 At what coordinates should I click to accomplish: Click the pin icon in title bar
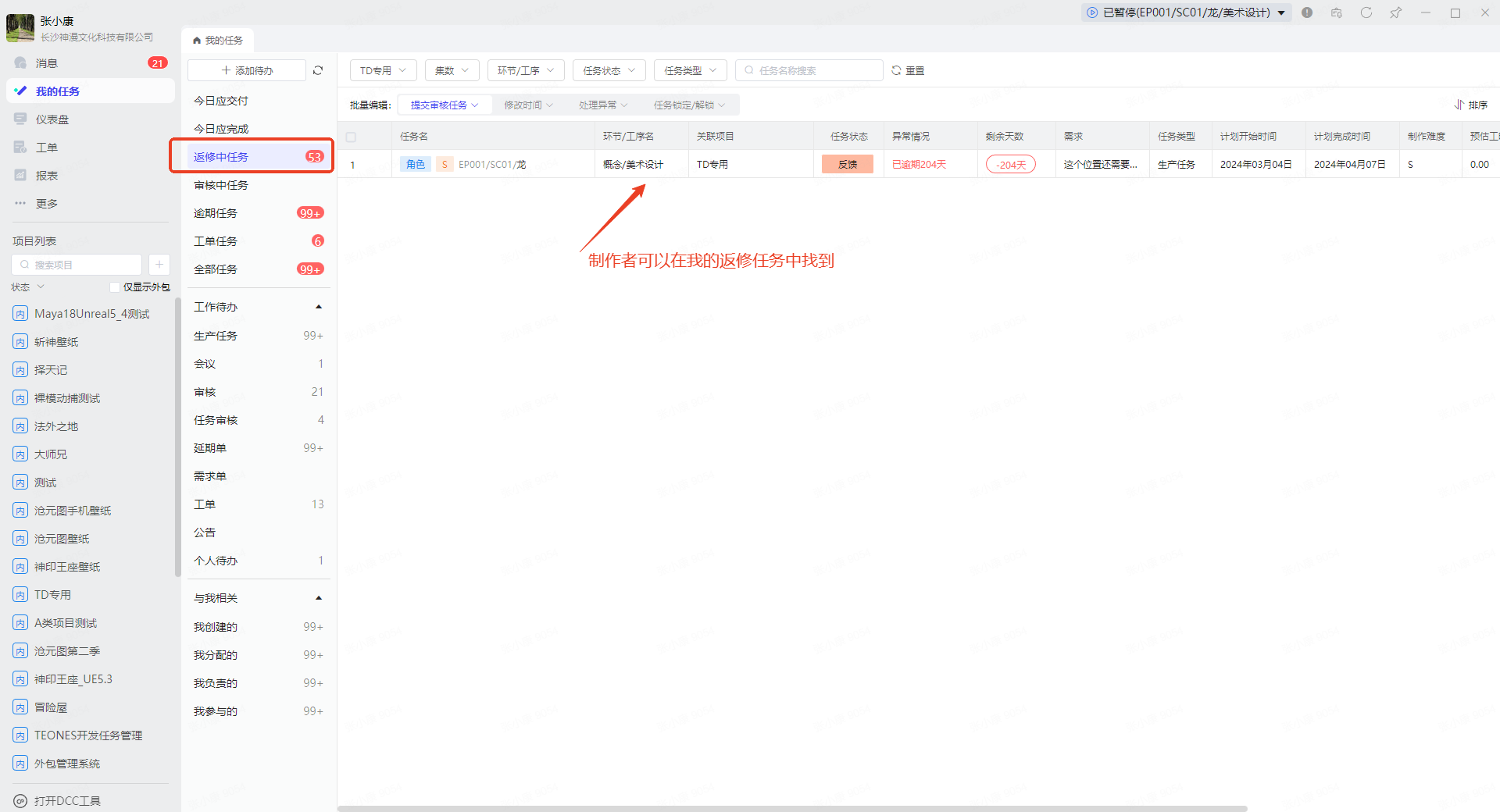[x=1395, y=12]
